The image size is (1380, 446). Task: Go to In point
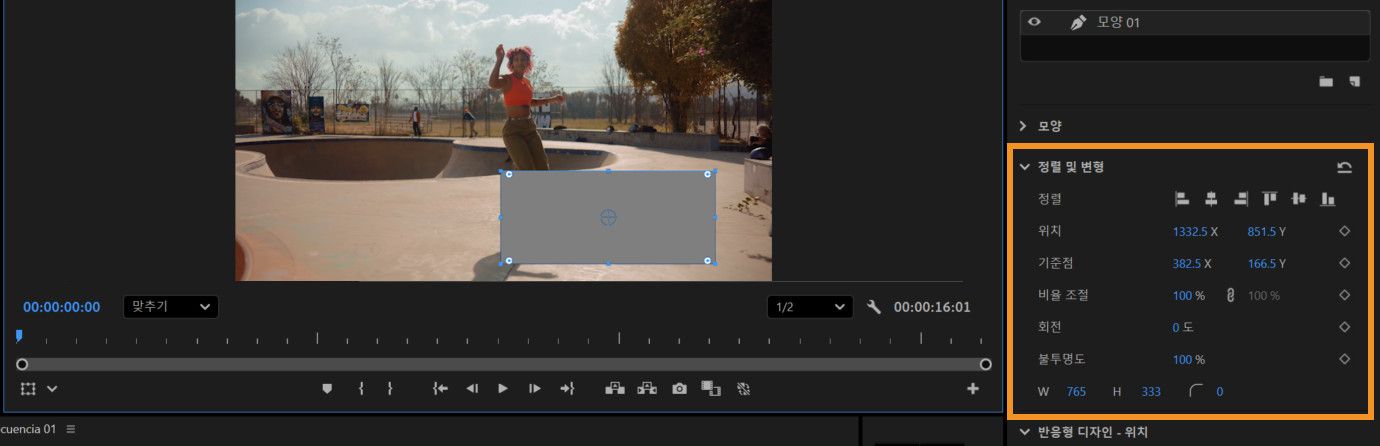pos(440,388)
